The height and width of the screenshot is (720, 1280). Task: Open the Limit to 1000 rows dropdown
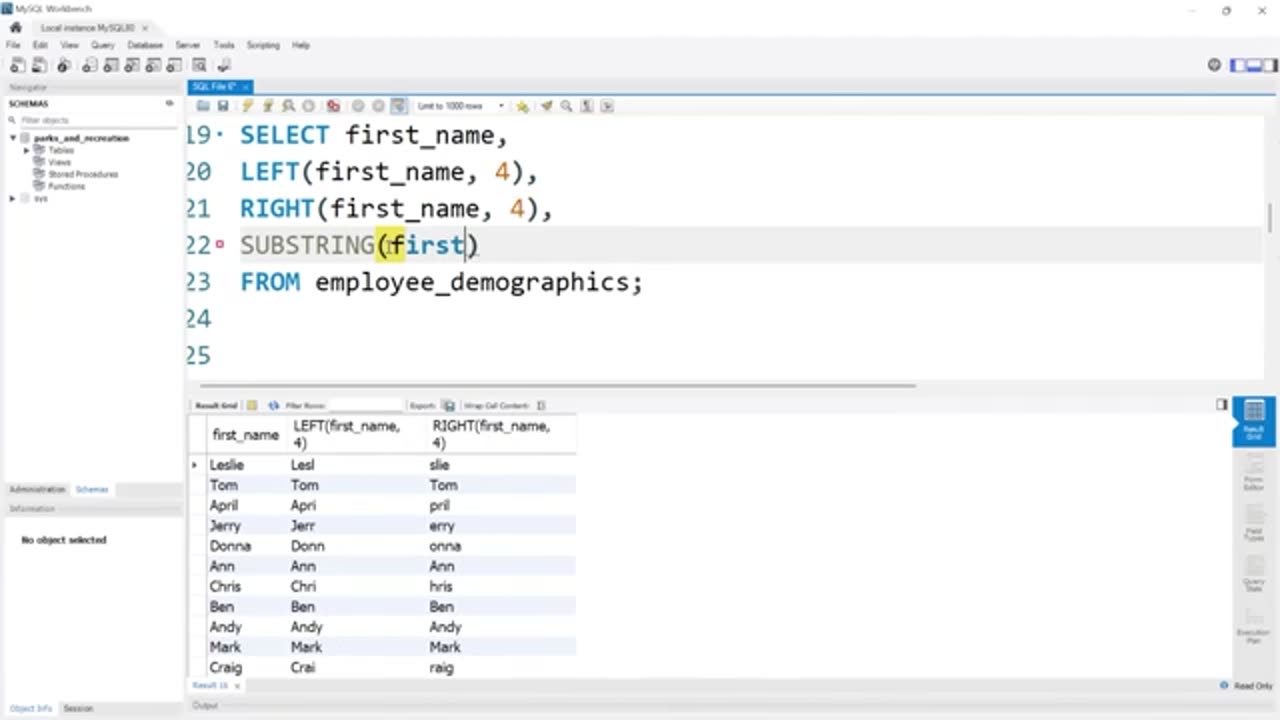click(x=460, y=106)
